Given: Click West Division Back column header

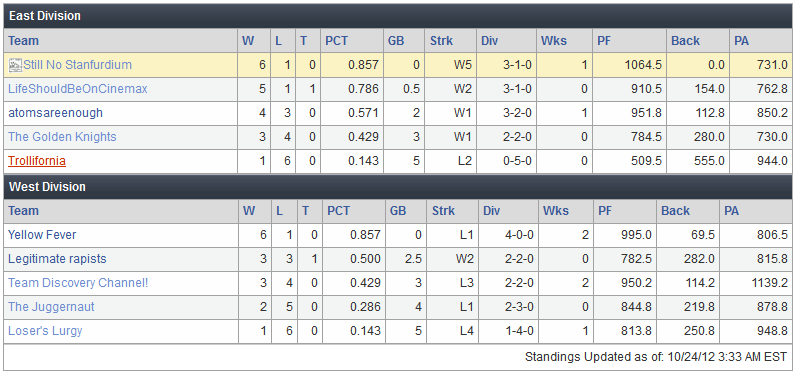Looking at the screenshot, I should coord(675,211).
